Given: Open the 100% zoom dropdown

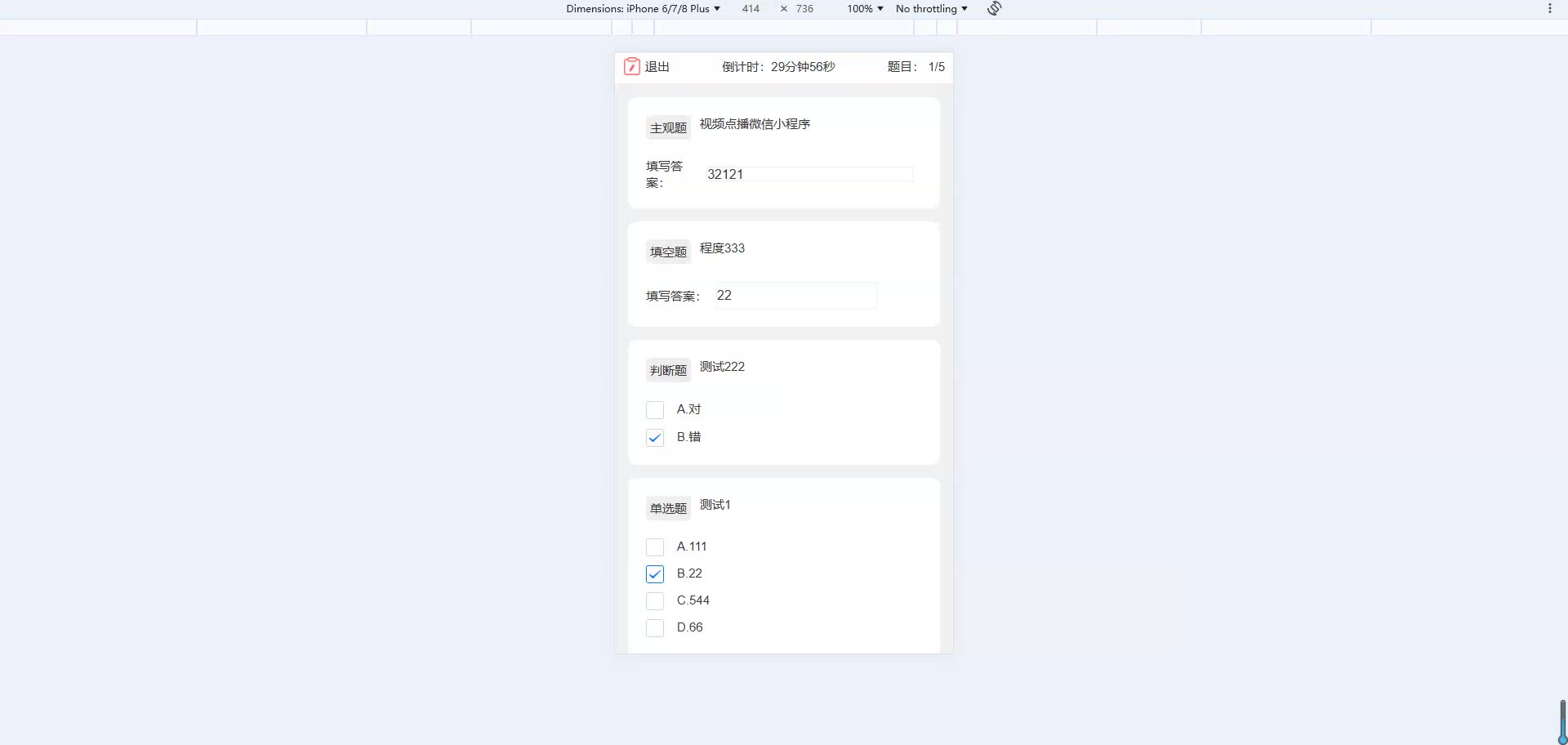Looking at the screenshot, I should click(865, 8).
